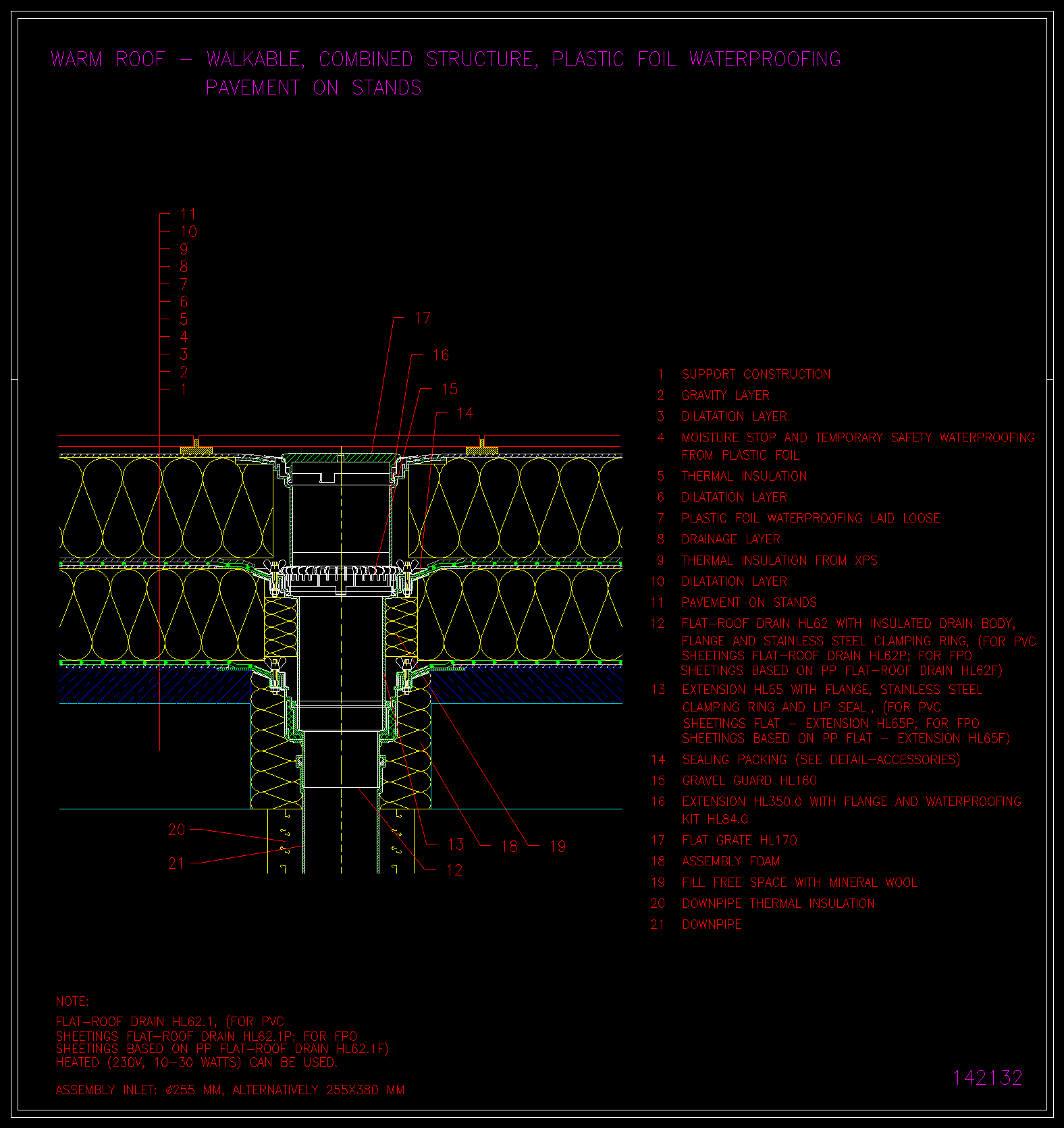Click legend text 'KIT HL84.0'
Viewport: 1064px width, 1128px height.
pyautogui.click(x=716, y=820)
